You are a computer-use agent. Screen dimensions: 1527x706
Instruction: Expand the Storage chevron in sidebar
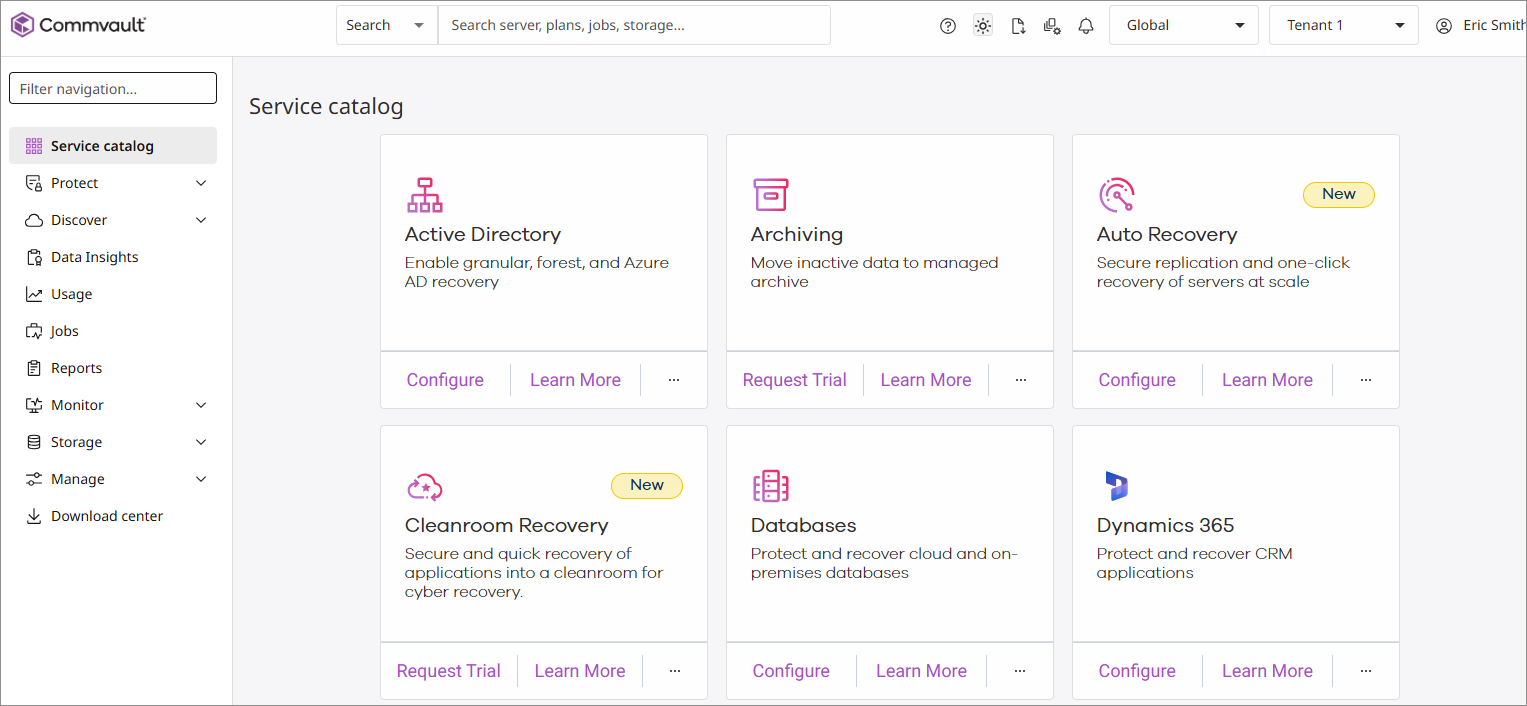[x=201, y=442]
